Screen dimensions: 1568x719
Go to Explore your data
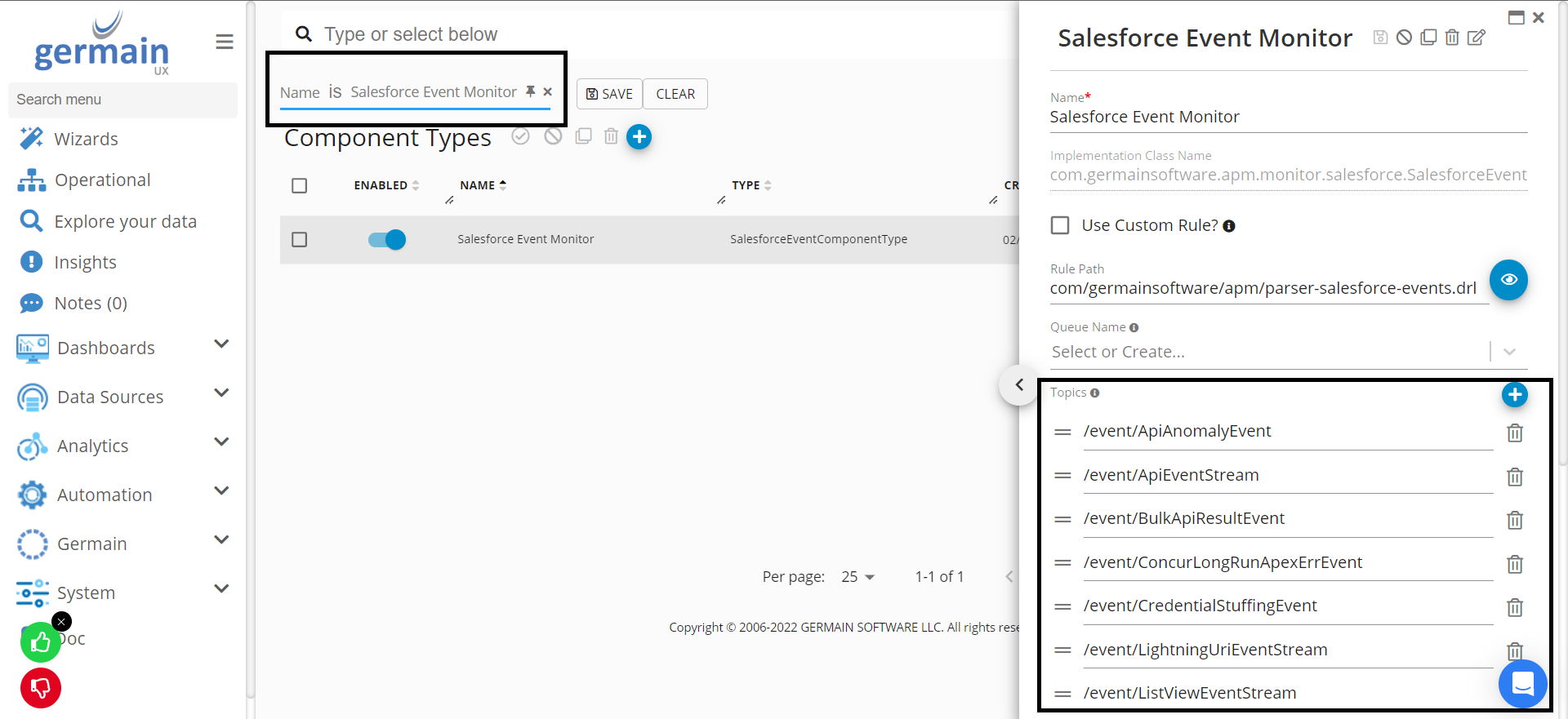coord(125,221)
